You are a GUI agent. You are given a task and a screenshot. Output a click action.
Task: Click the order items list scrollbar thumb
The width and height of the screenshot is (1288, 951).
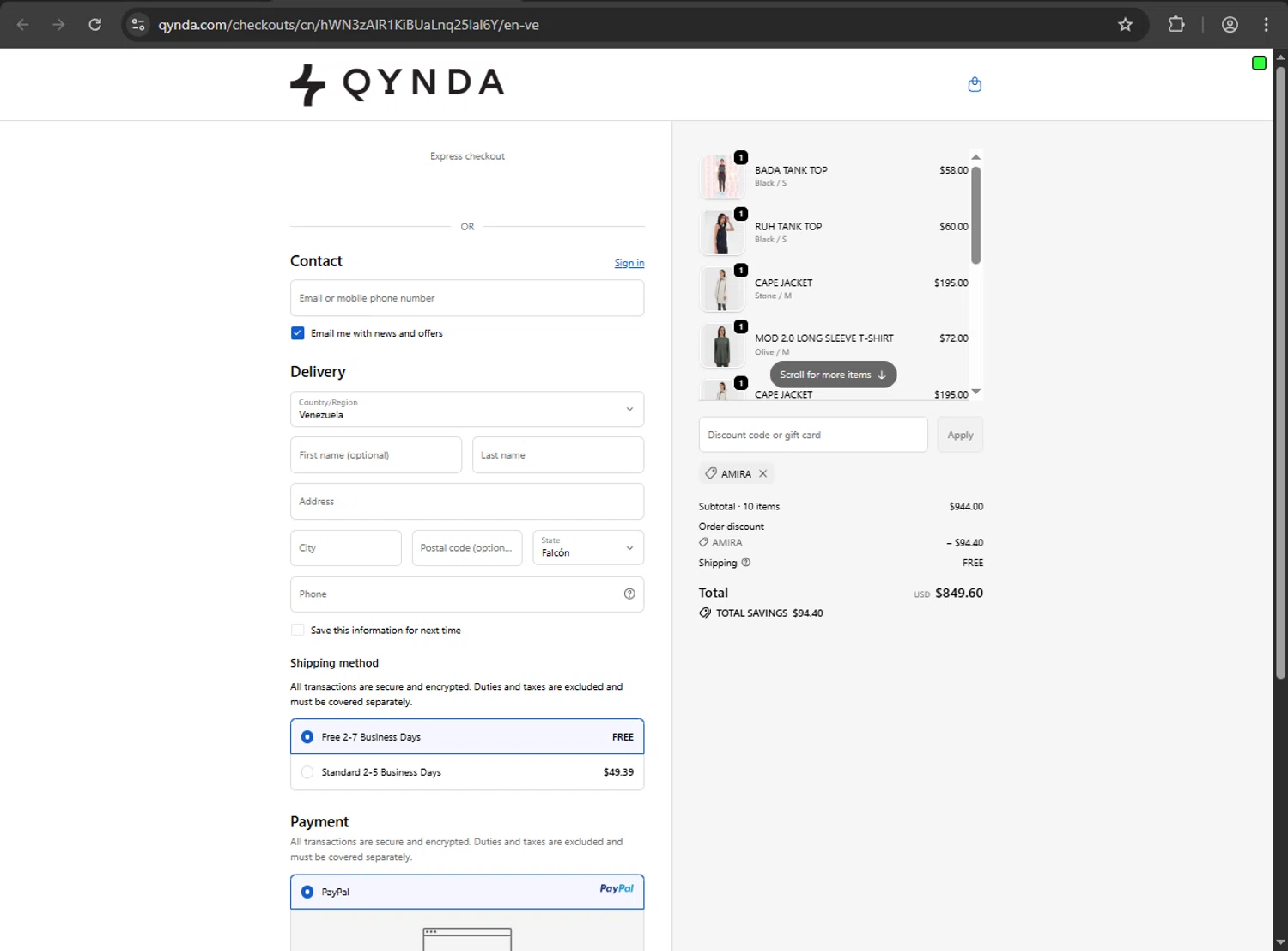coord(975,215)
